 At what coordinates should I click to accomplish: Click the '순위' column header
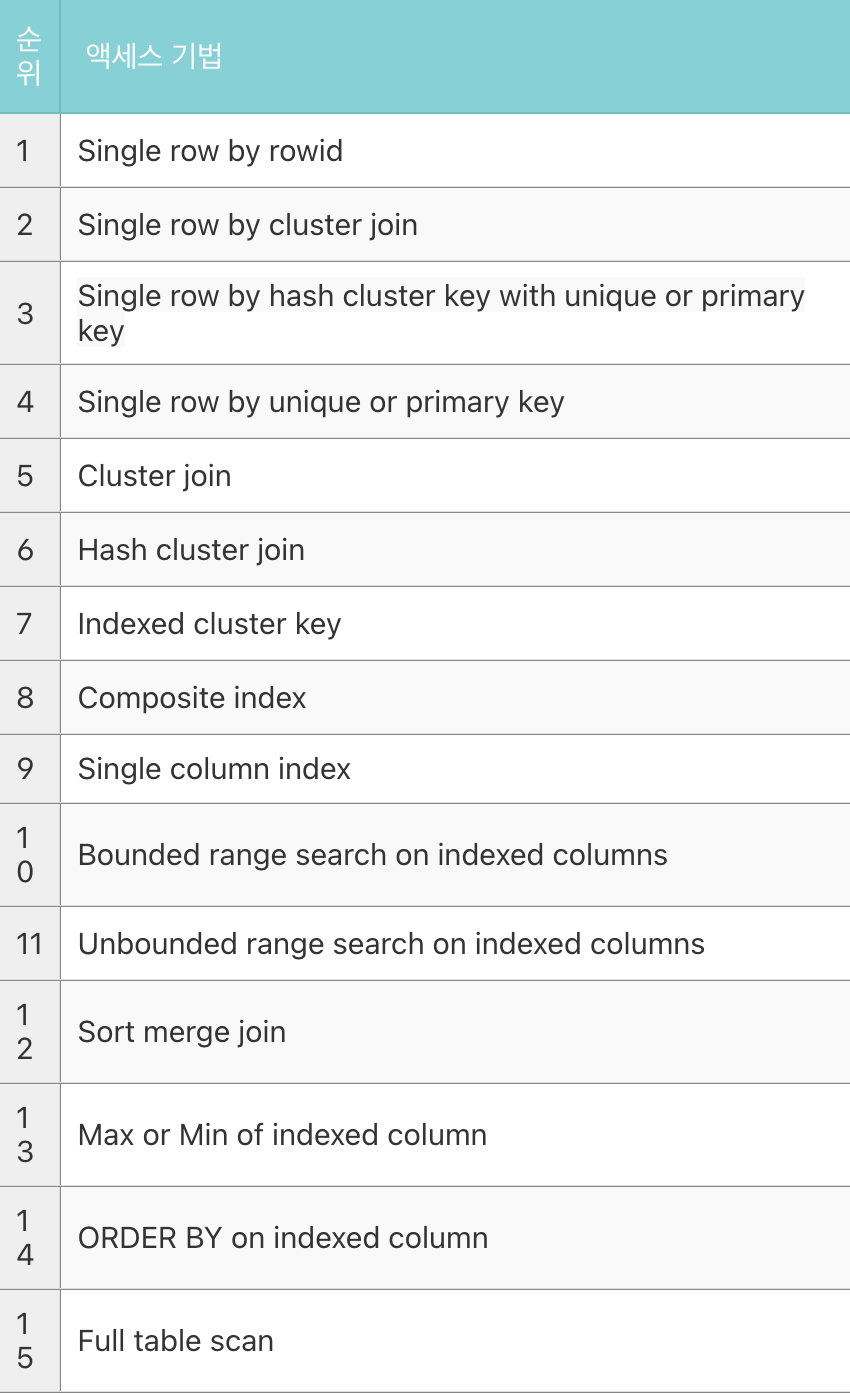click(30, 56)
